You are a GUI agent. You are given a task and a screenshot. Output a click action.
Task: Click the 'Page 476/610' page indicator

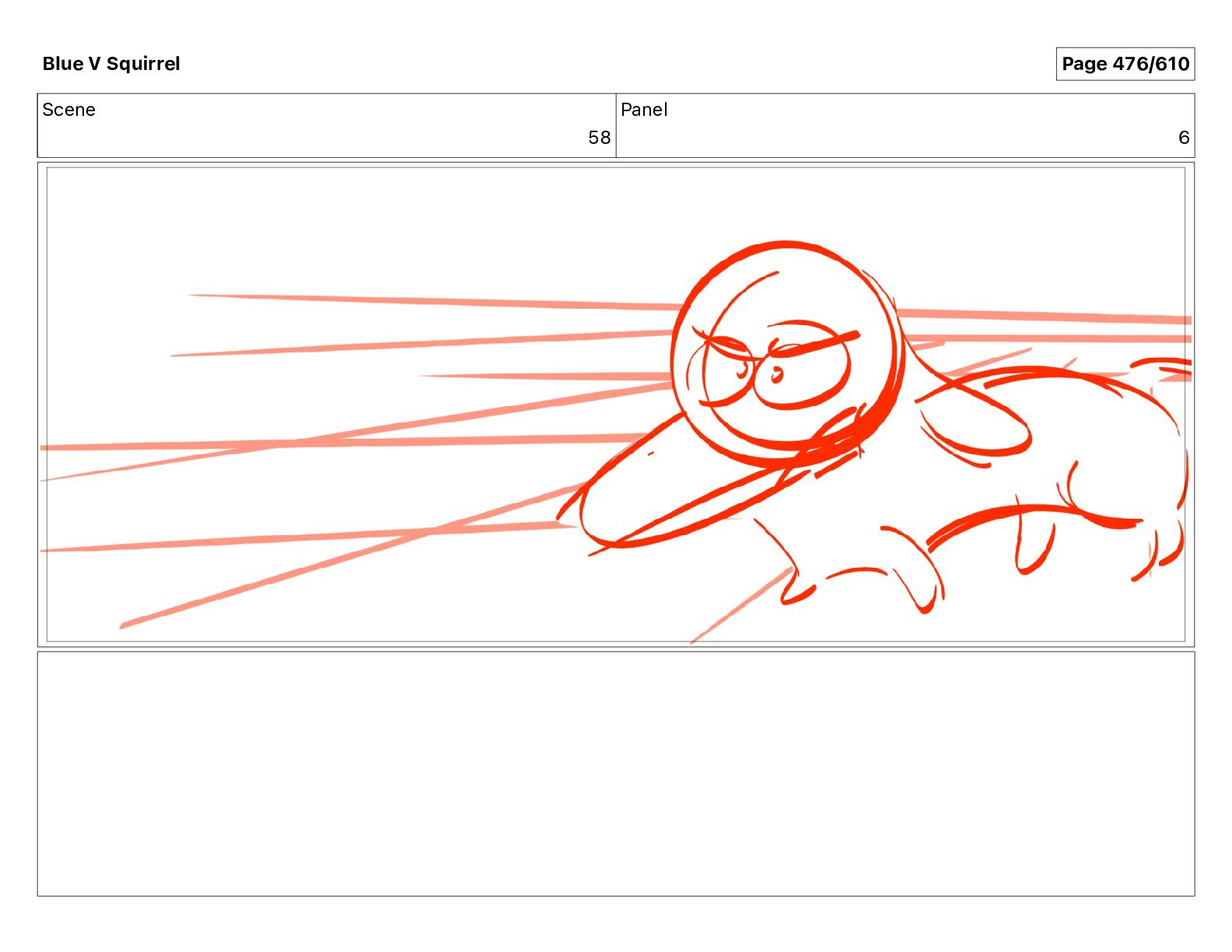coord(1125,64)
